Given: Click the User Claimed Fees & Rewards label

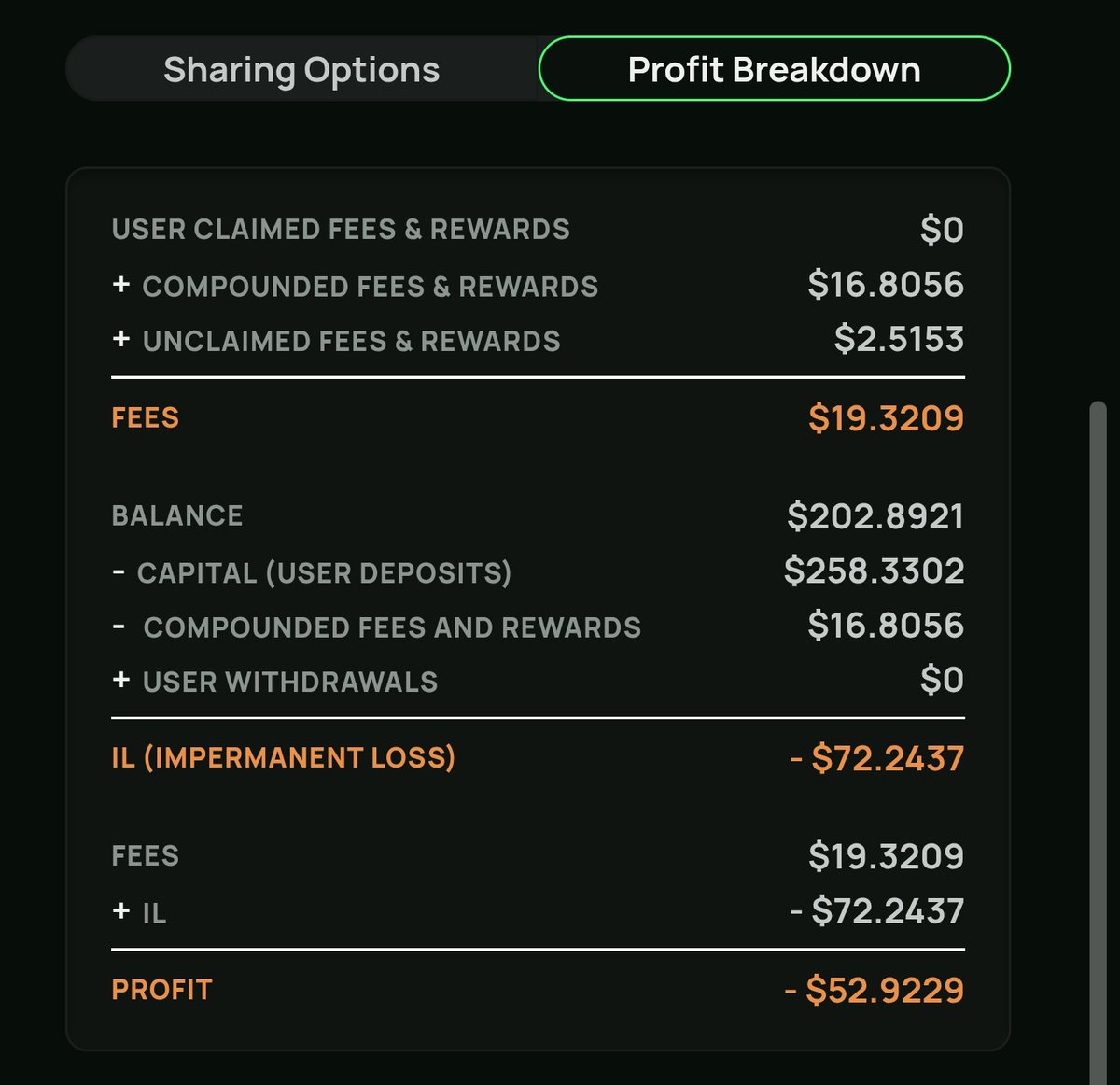Looking at the screenshot, I should 341,230.
